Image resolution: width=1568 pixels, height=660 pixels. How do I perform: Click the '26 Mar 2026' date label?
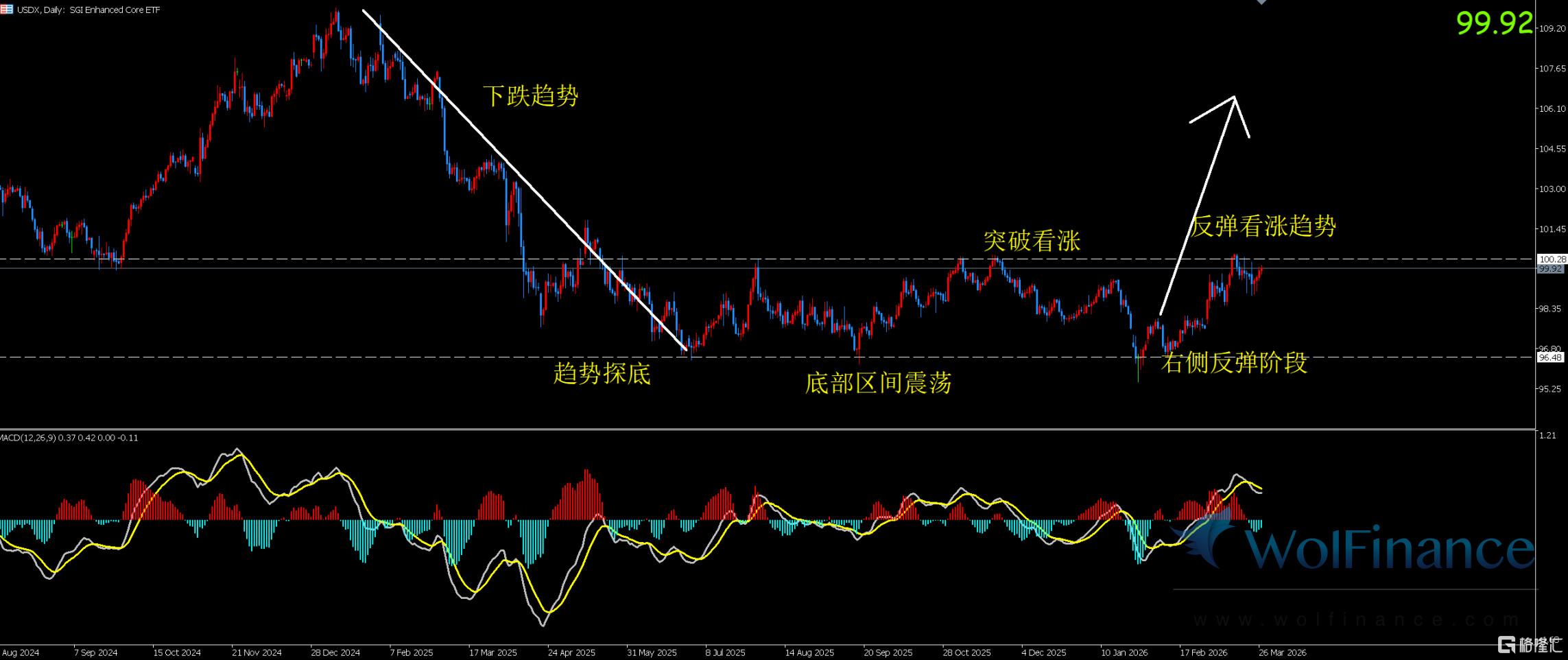pyautogui.click(x=1283, y=652)
